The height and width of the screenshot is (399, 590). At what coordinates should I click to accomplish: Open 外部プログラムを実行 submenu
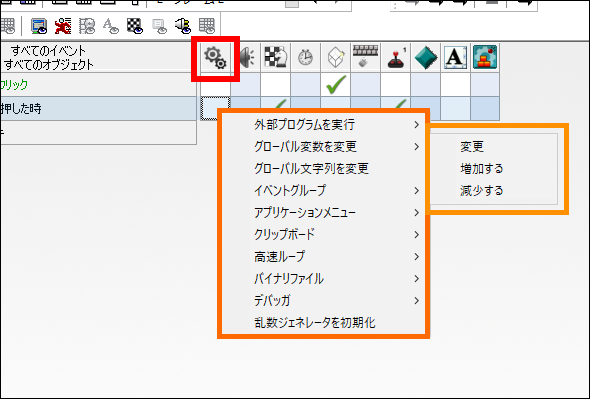point(324,125)
